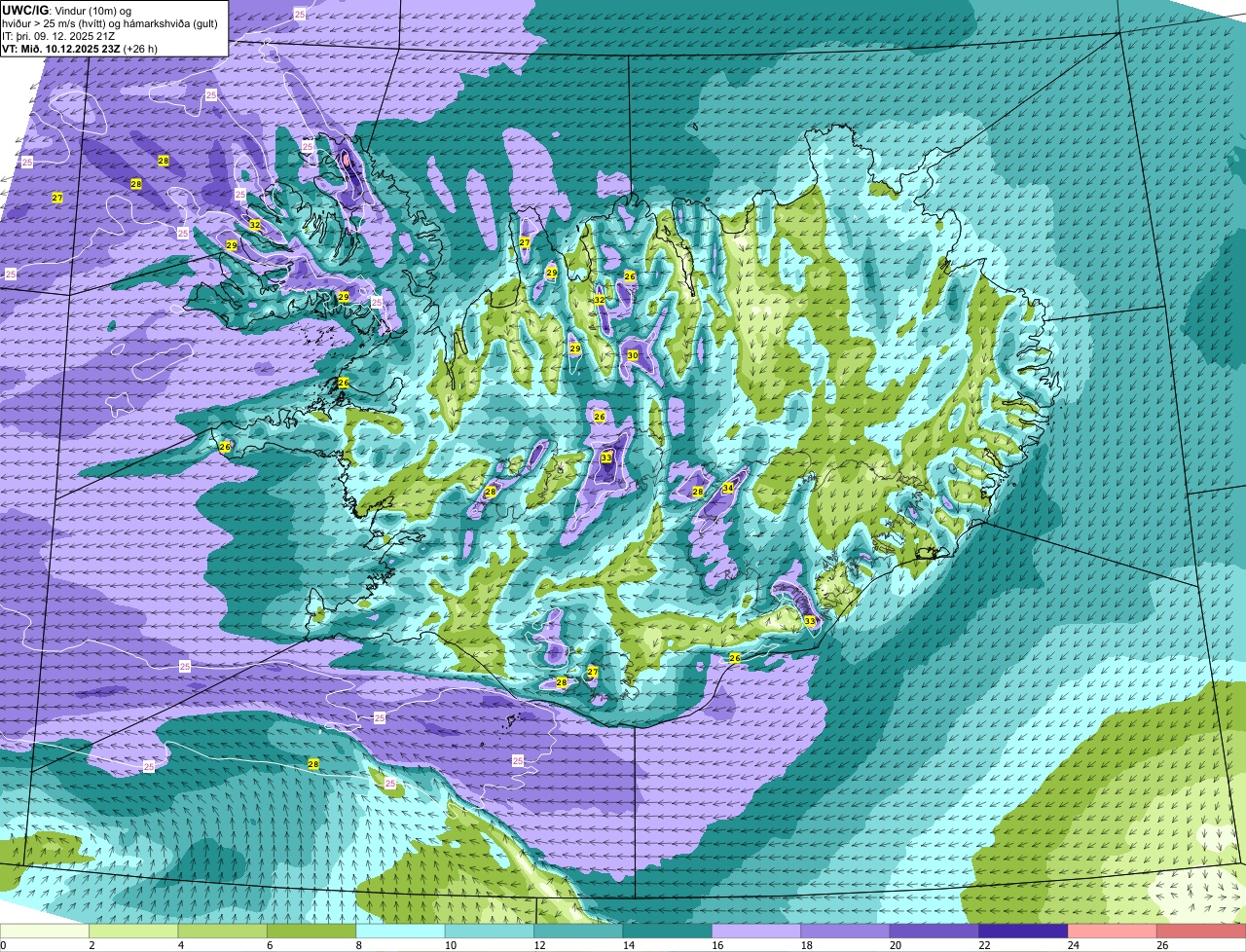Screen dimensions: 1246x952
Task: Click the legend scale number 14
Action: 629,945
